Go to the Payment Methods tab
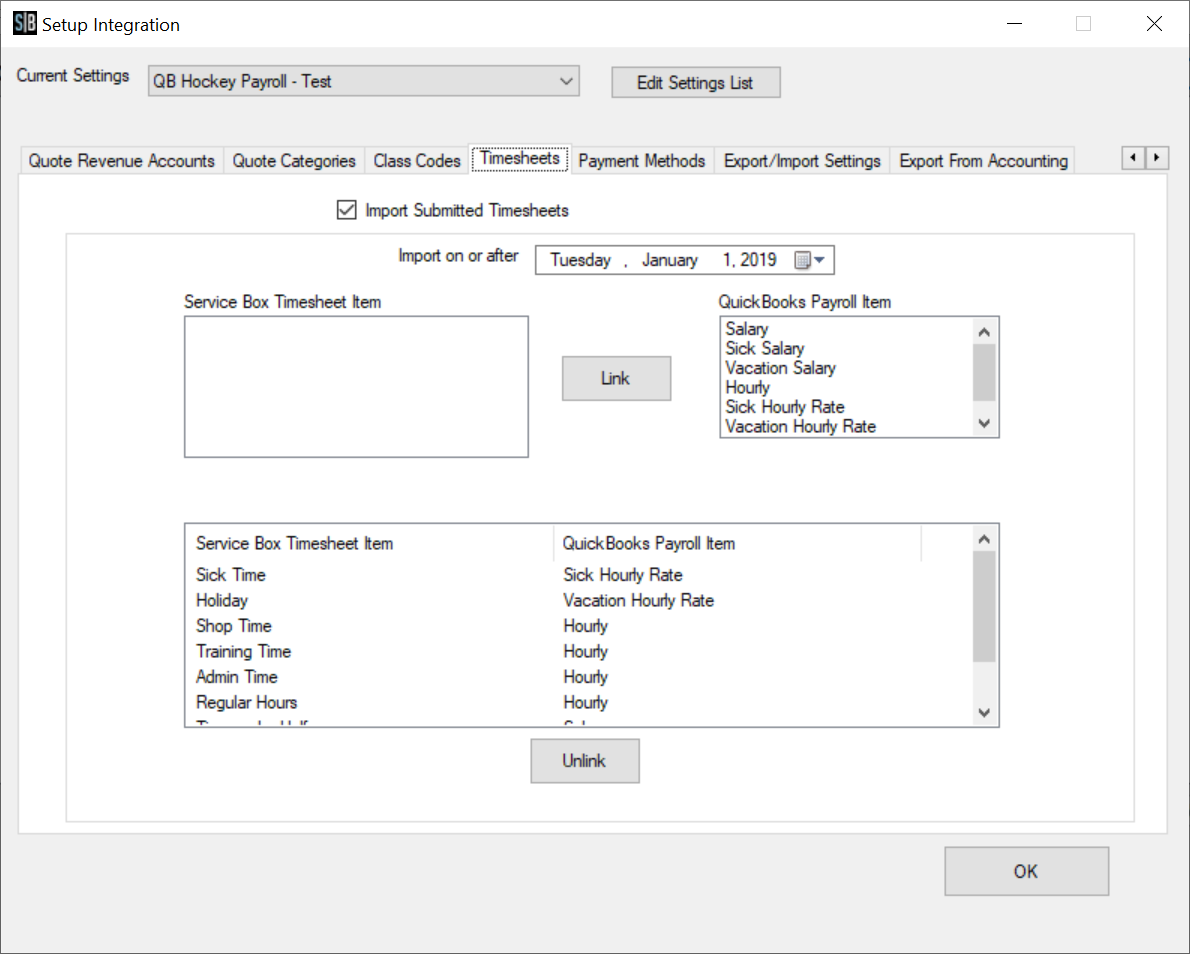The image size is (1190, 954). tap(641, 161)
